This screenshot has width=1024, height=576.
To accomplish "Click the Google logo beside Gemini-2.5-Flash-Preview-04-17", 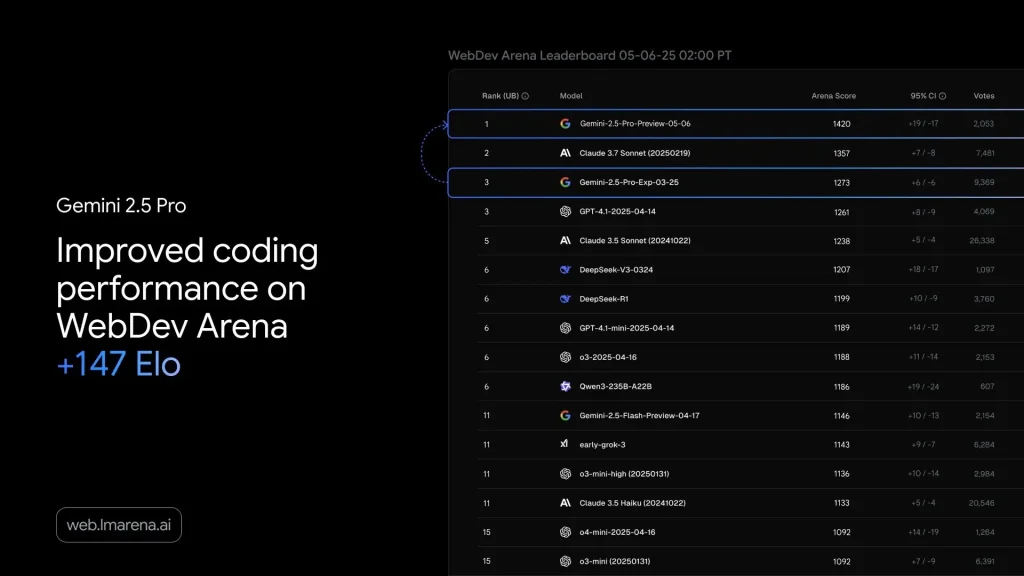I will coord(563,414).
